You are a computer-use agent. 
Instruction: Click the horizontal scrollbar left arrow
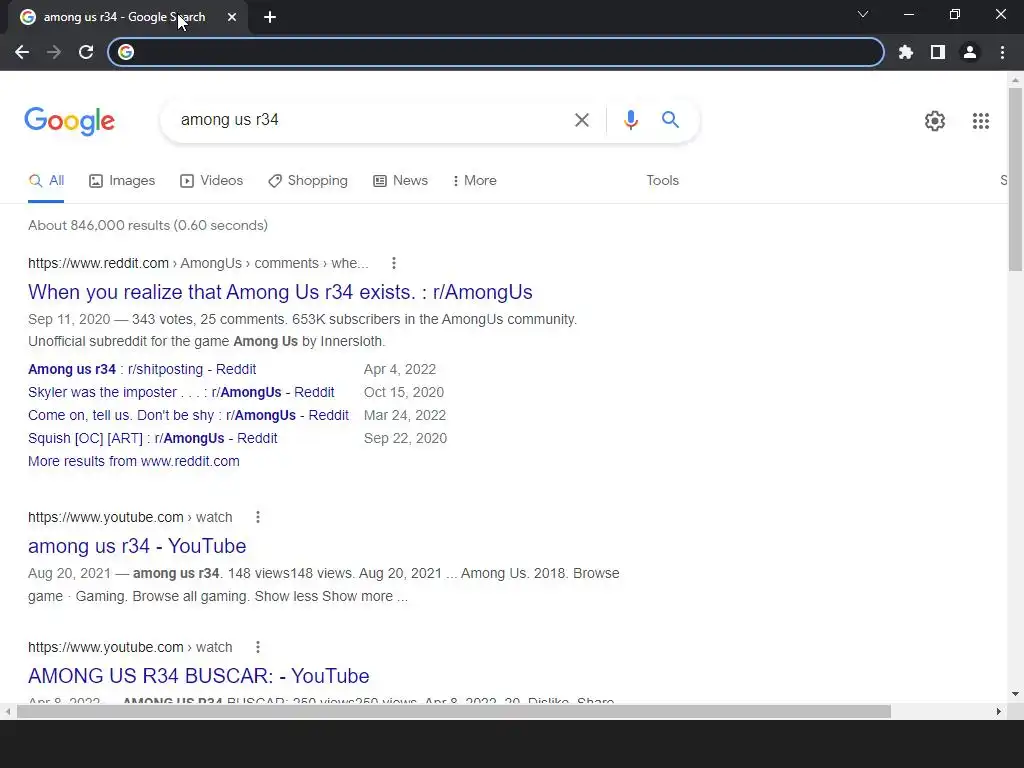pos(7,711)
